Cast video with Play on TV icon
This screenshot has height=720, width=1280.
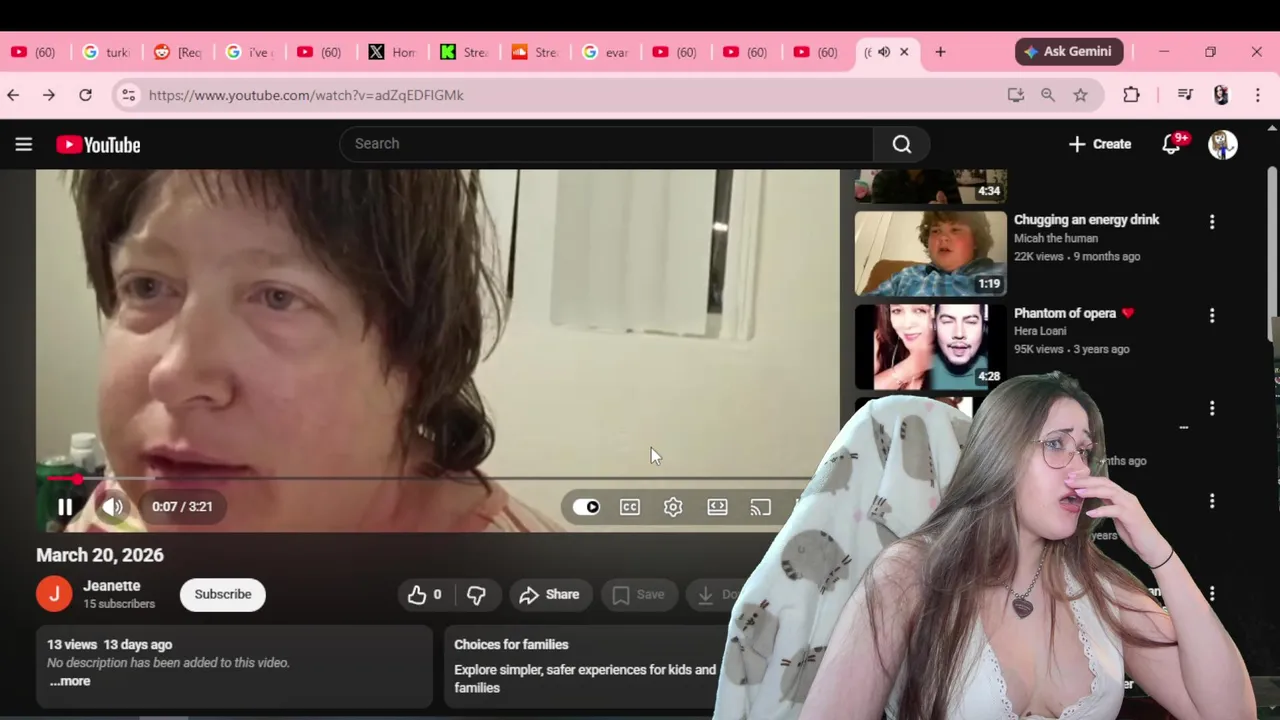pos(761,507)
